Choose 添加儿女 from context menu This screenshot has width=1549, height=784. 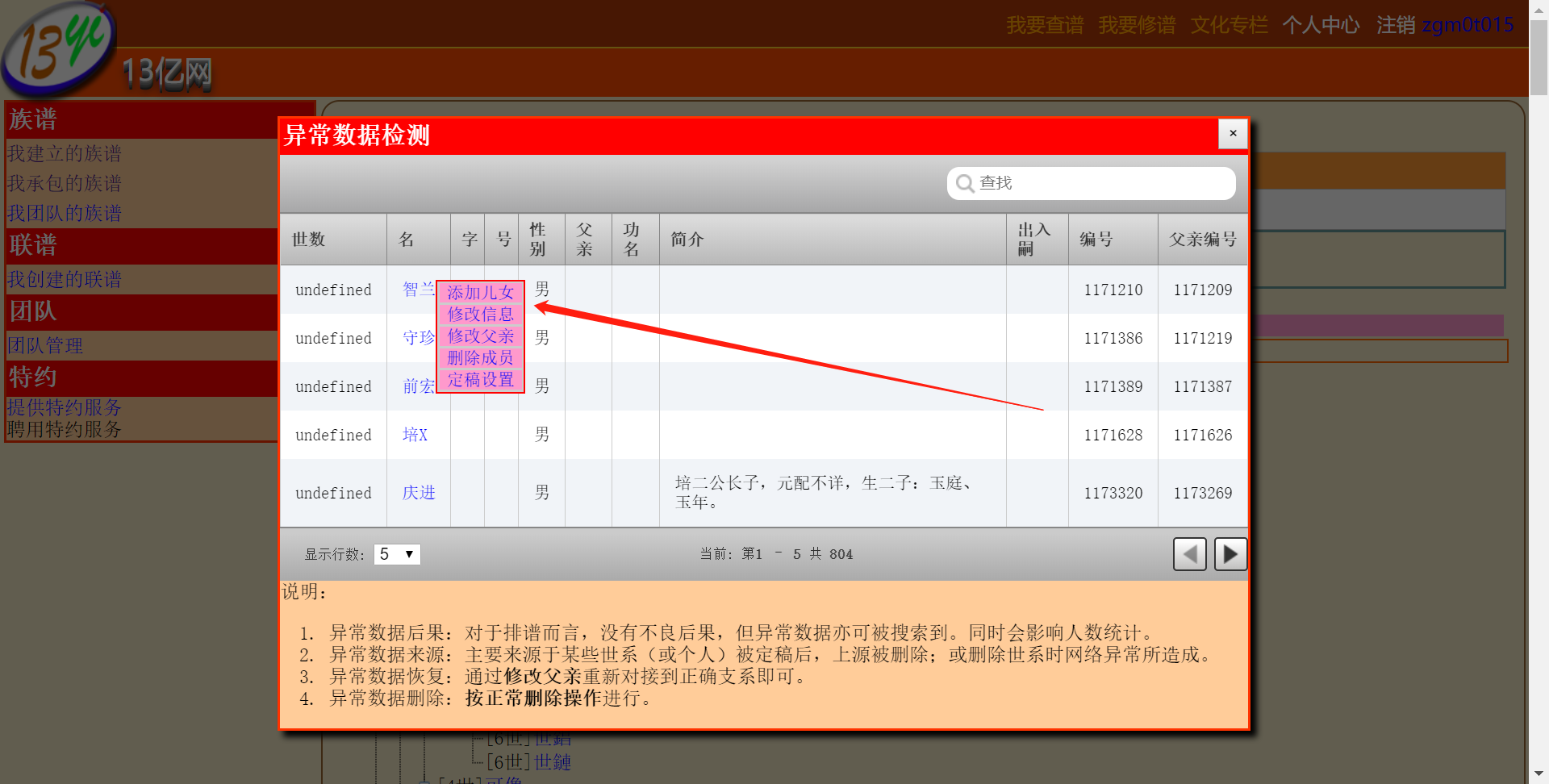[x=480, y=292]
